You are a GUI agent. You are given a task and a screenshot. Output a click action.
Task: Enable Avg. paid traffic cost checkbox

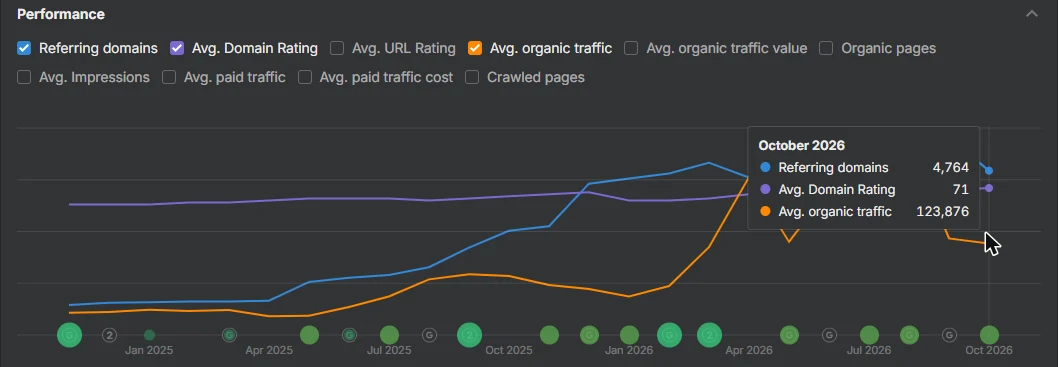(x=305, y=77)
